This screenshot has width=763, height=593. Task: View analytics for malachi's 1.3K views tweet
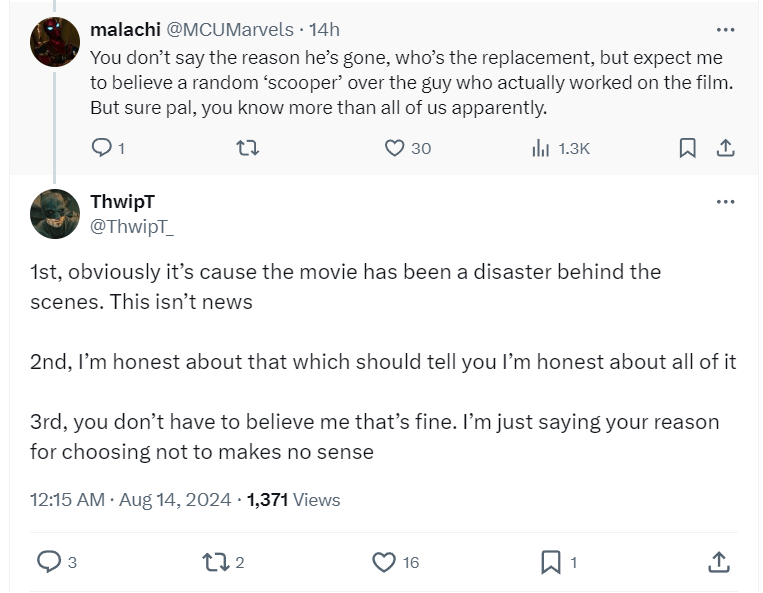pyautogui.click(x=541, y=148)
